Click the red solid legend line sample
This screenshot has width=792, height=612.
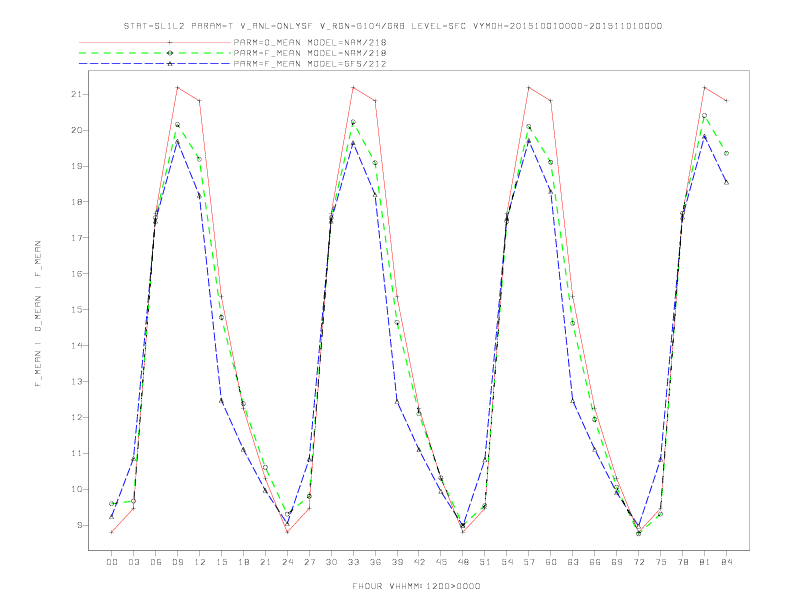pyautogui.click(x=155, y=42)
